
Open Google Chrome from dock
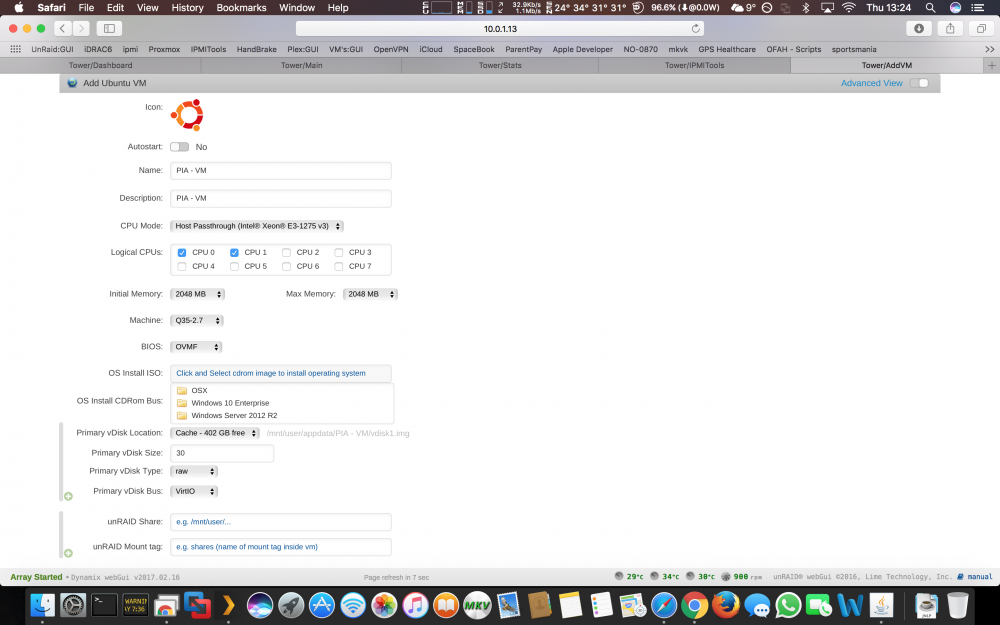pyautogui.click(x=695, y=605)
